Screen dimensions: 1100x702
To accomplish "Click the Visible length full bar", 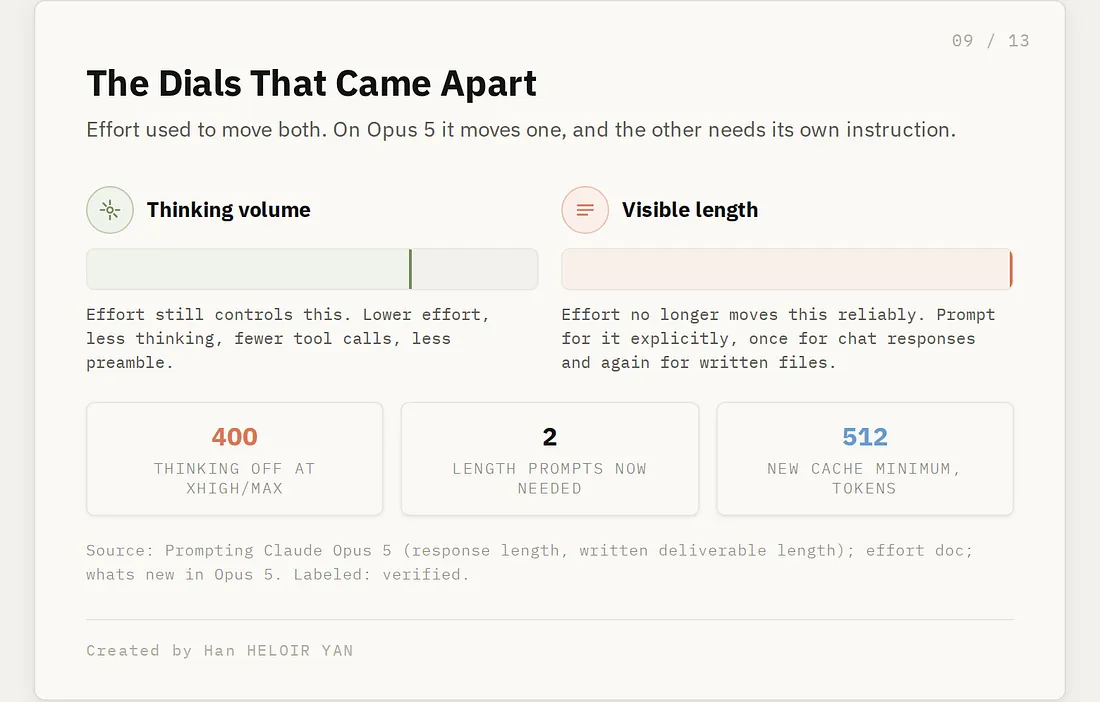I will pos(787,269).
